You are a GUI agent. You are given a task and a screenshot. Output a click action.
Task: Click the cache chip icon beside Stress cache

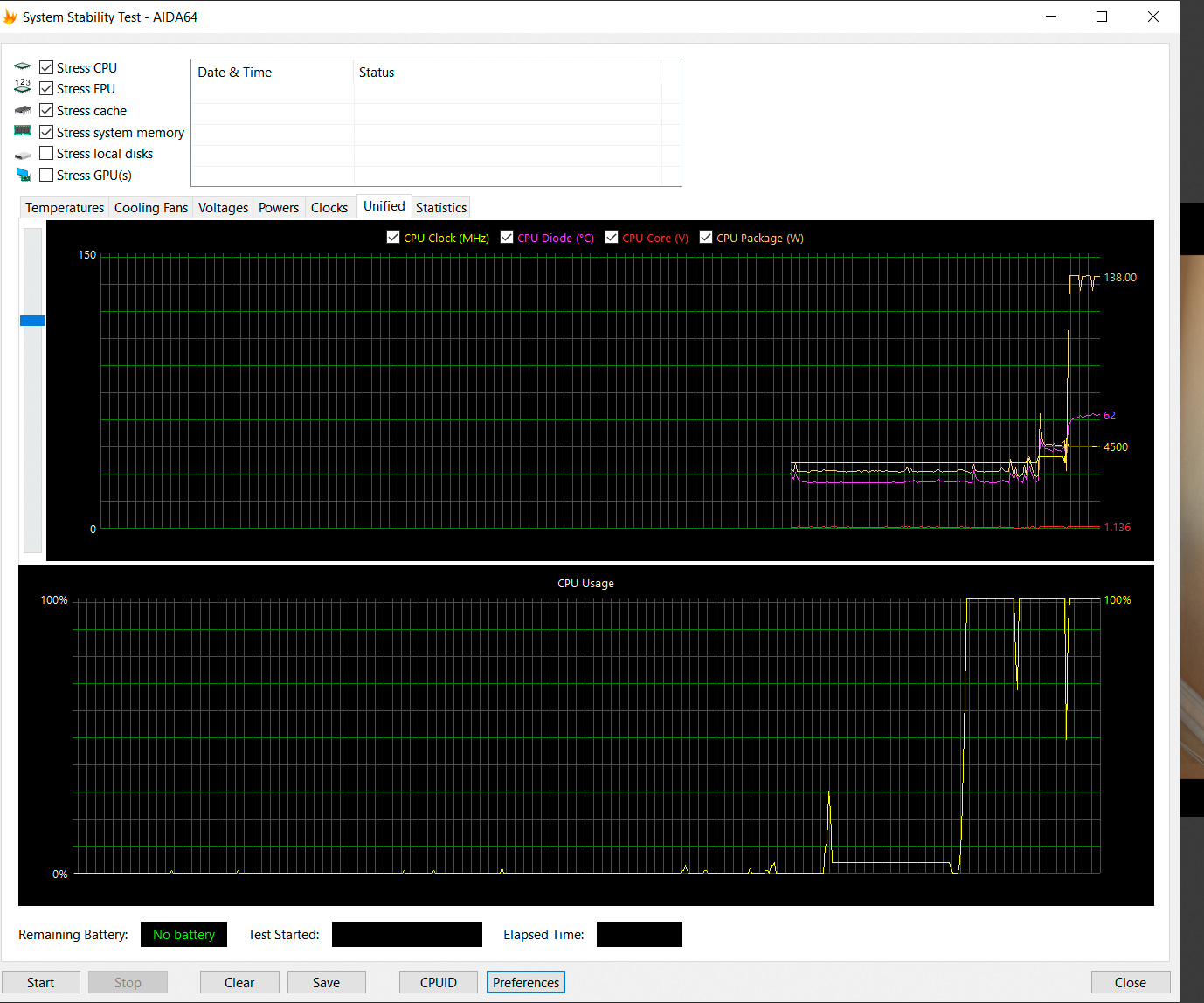(23, 110)
